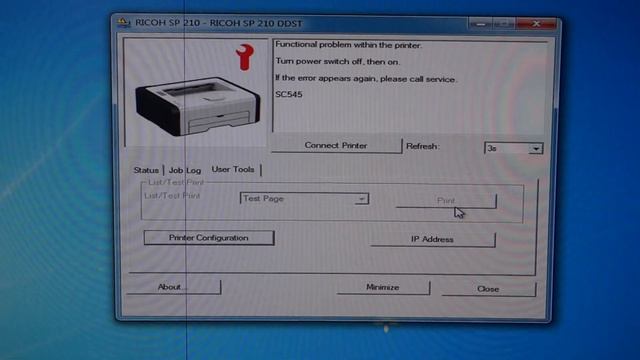Click the Minimize button at bottom
The width and height of the screenshot is (640, 360).
[x=383, y=287]
